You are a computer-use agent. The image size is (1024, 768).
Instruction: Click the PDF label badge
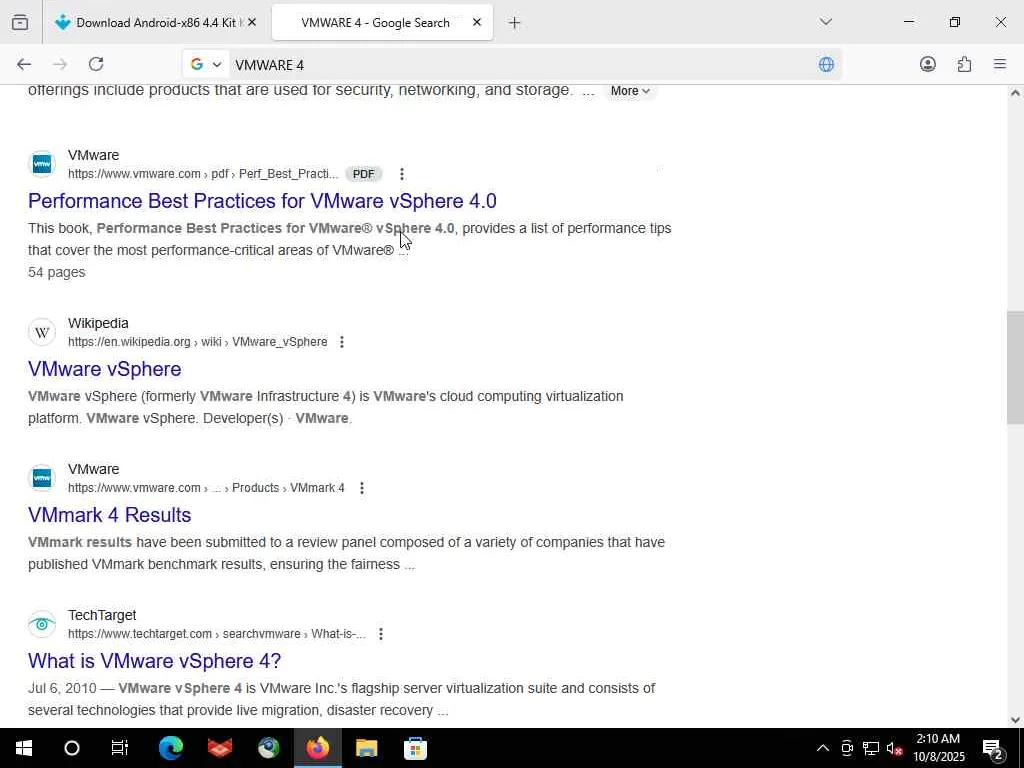364,174
